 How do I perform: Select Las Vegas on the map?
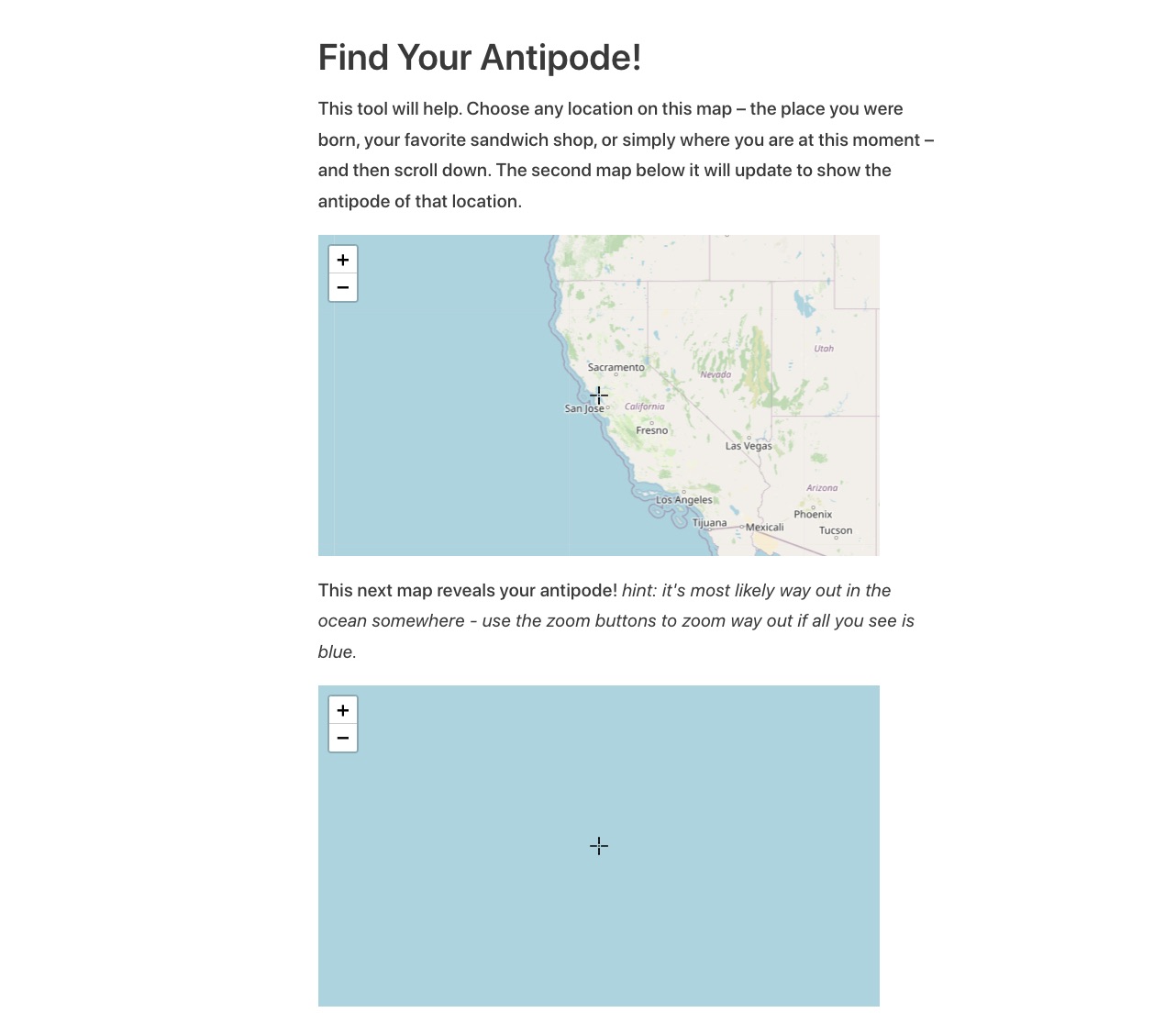(x=749, y=446)
